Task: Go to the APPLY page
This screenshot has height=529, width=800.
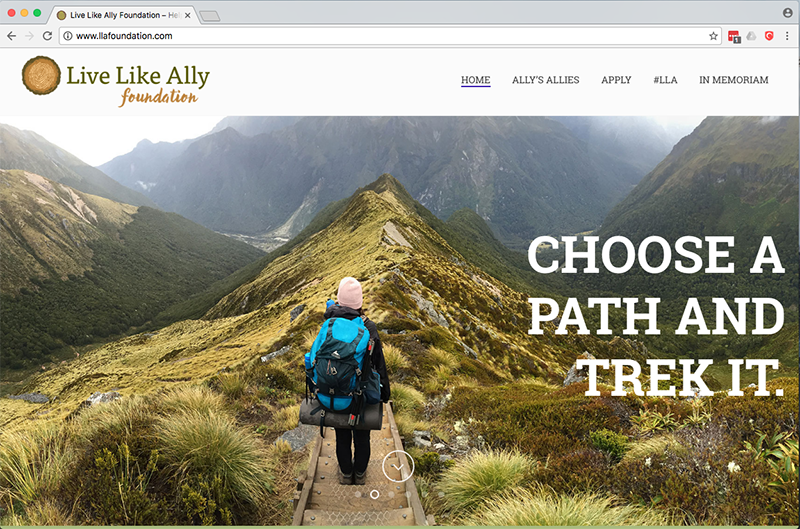Action: point(616,80)
